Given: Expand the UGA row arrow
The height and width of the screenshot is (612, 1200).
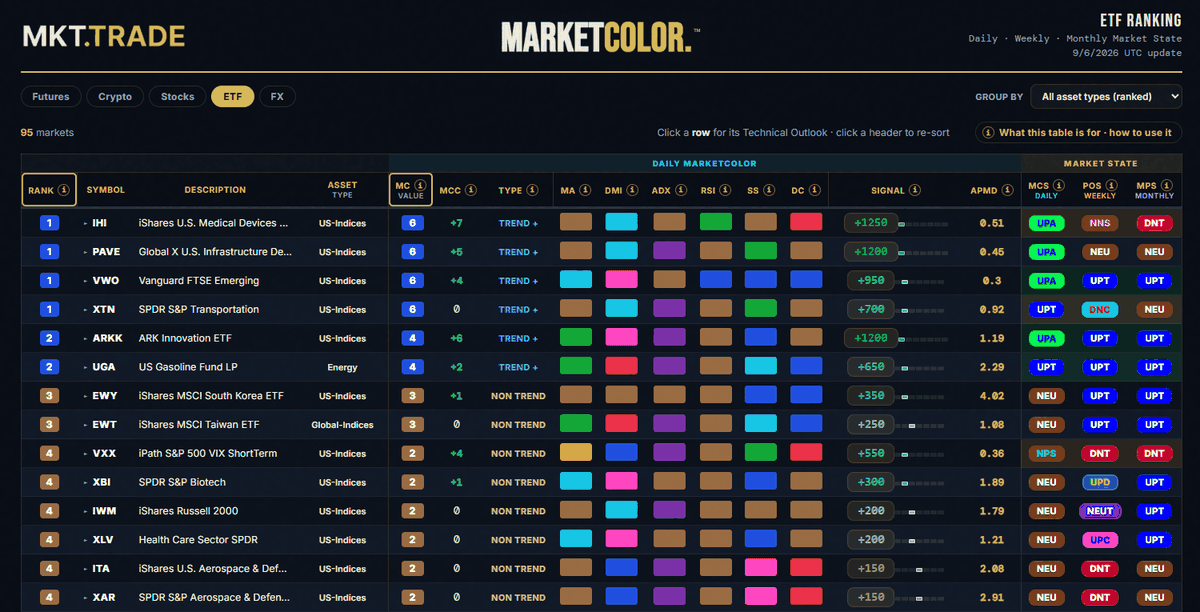Looking at the screenshot, I should 85,368.
